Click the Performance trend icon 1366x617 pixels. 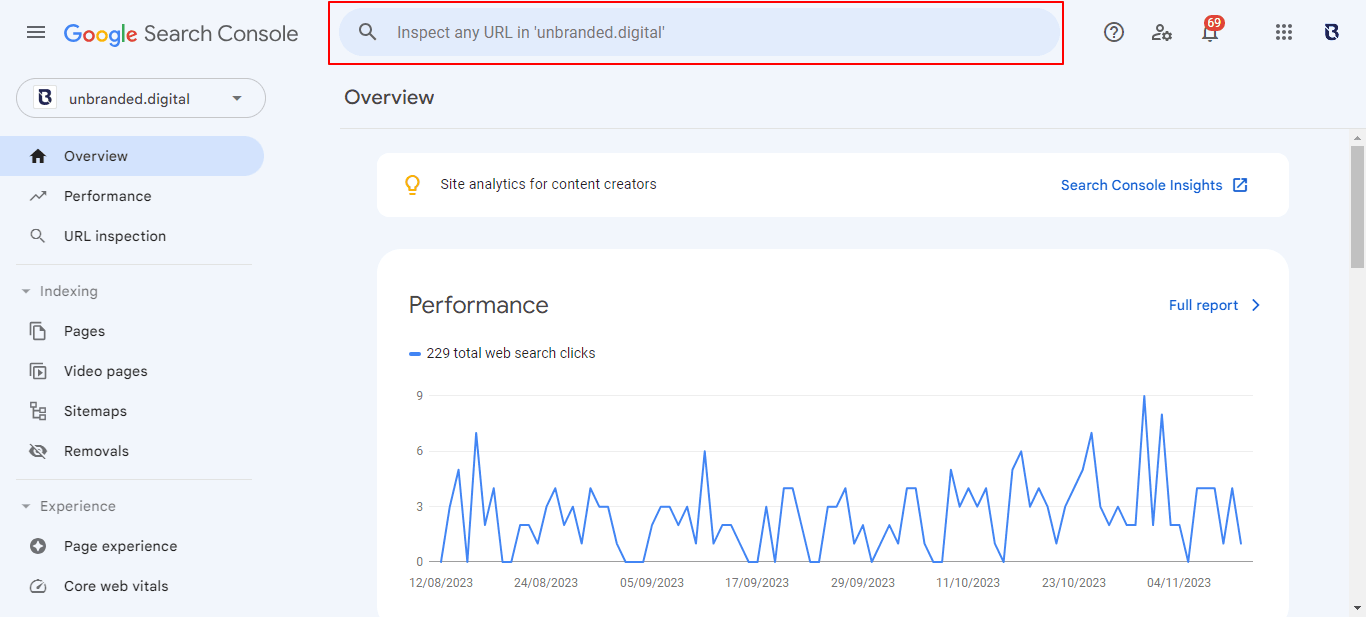(38, 196)
